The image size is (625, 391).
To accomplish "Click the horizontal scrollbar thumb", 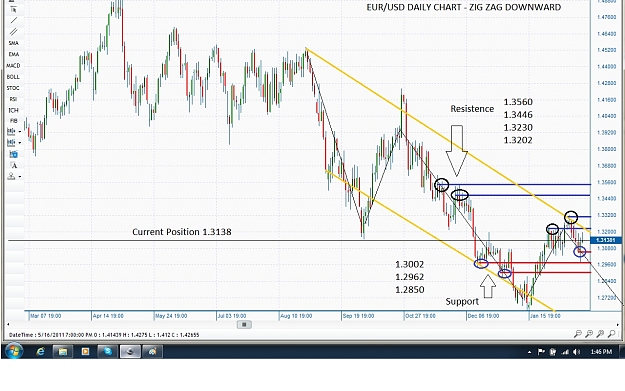I will pyautogui.click(x=244, y=324).
